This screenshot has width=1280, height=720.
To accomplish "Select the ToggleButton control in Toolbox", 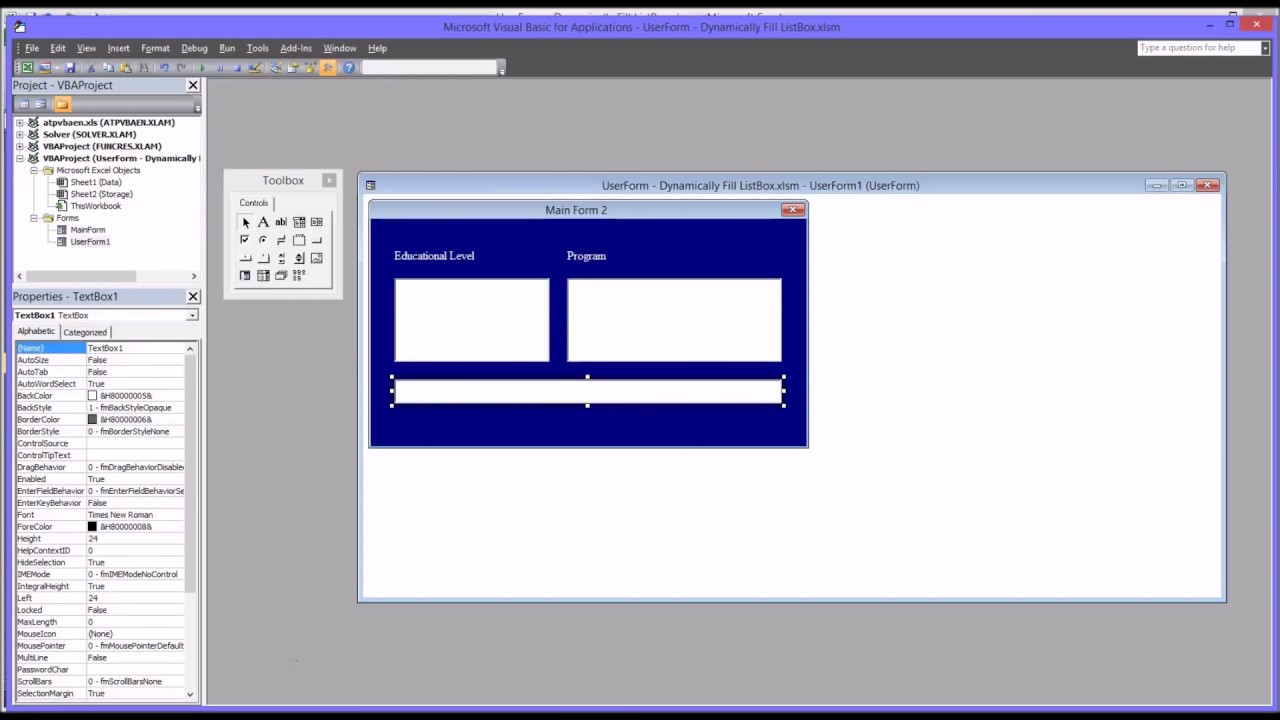I will [281, 240].
